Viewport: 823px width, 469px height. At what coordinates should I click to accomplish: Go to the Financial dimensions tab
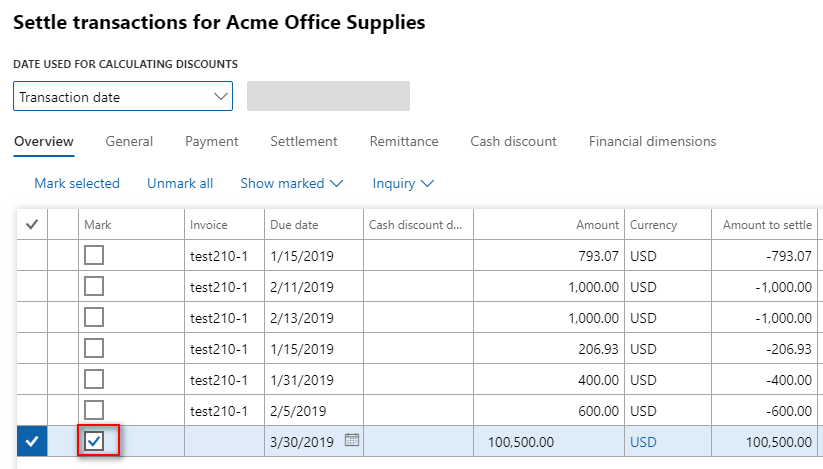[652, 142]
